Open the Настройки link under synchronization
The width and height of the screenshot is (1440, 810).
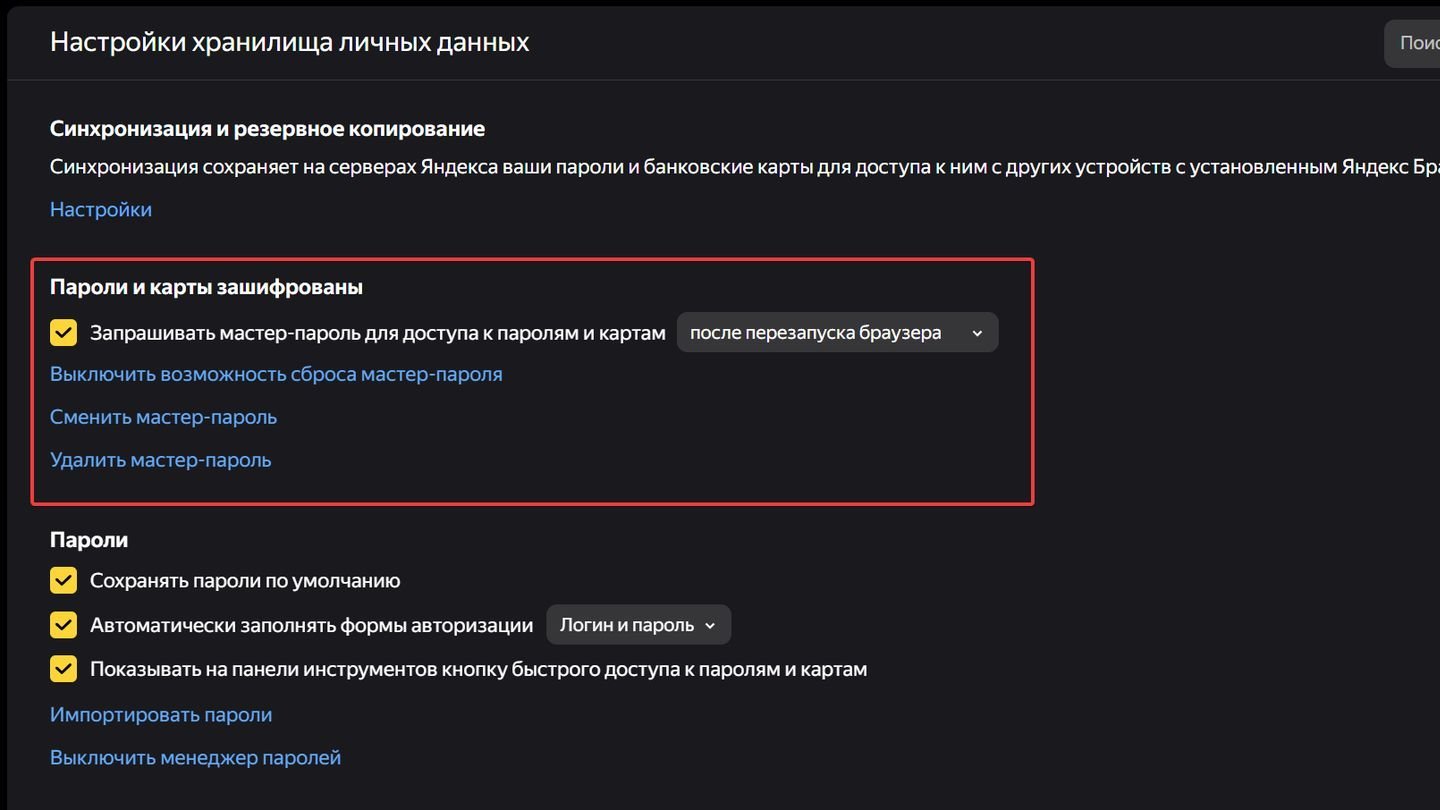pyautogui.click(x=101, y=209)
